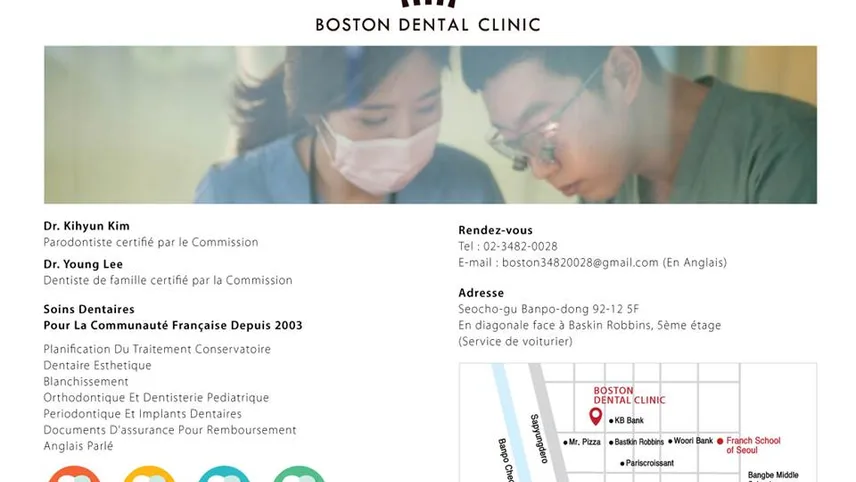The image size is (856, 482).
Task: Click 'Orthodontique Et Dentisterie Pediatrique'
Action: (156, 398)
